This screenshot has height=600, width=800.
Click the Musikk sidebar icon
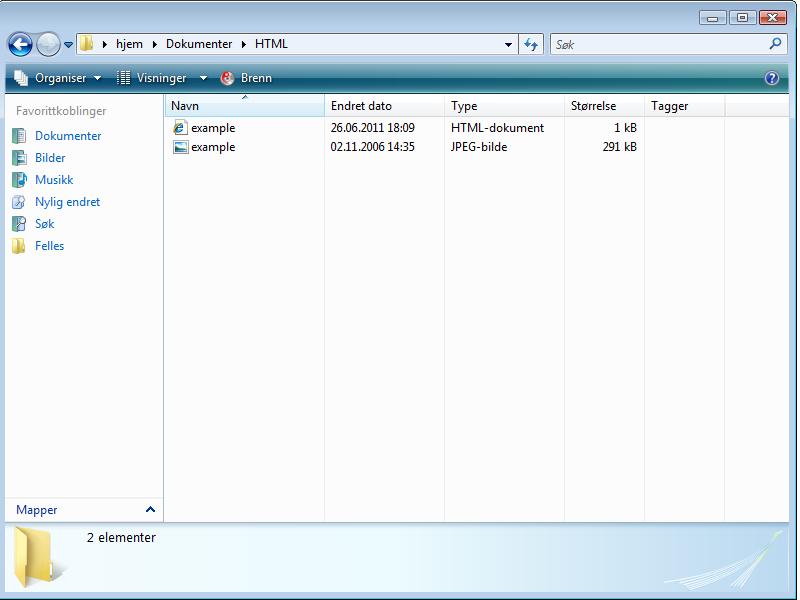coord(19,180)
